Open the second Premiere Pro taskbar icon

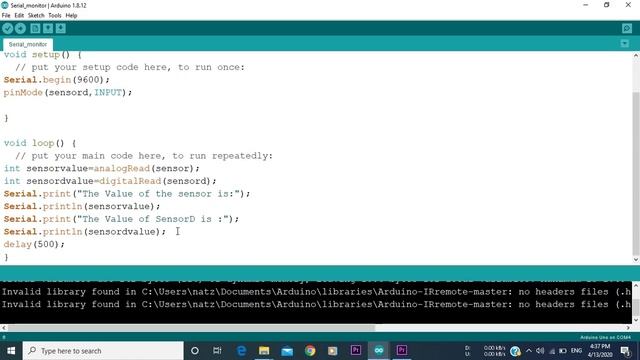pyautogui.click(x=402, y=351)
